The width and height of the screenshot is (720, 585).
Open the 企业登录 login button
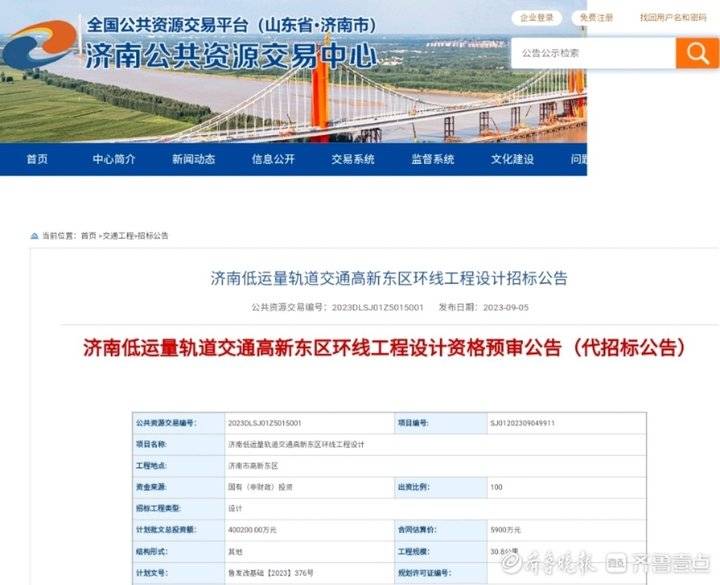536,18
